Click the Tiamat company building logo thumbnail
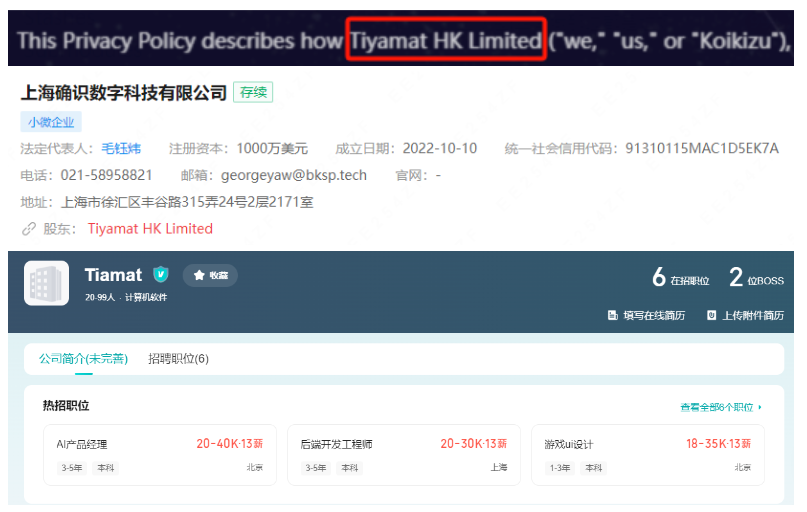 tap(46, 284)
